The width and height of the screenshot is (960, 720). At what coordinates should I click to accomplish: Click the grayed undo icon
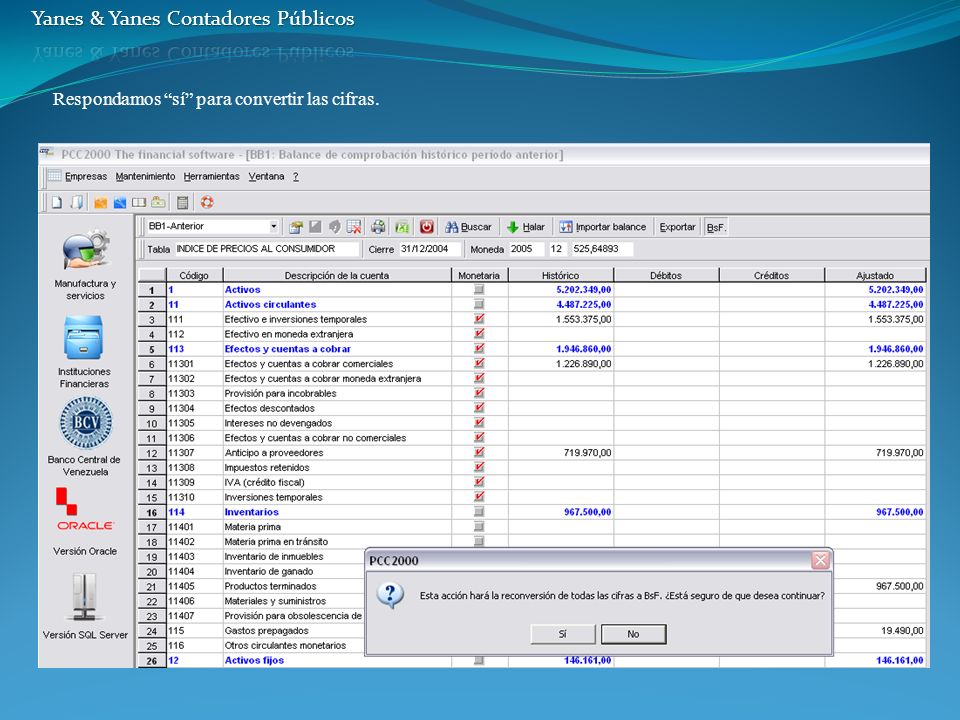click(x=334, y=227)
